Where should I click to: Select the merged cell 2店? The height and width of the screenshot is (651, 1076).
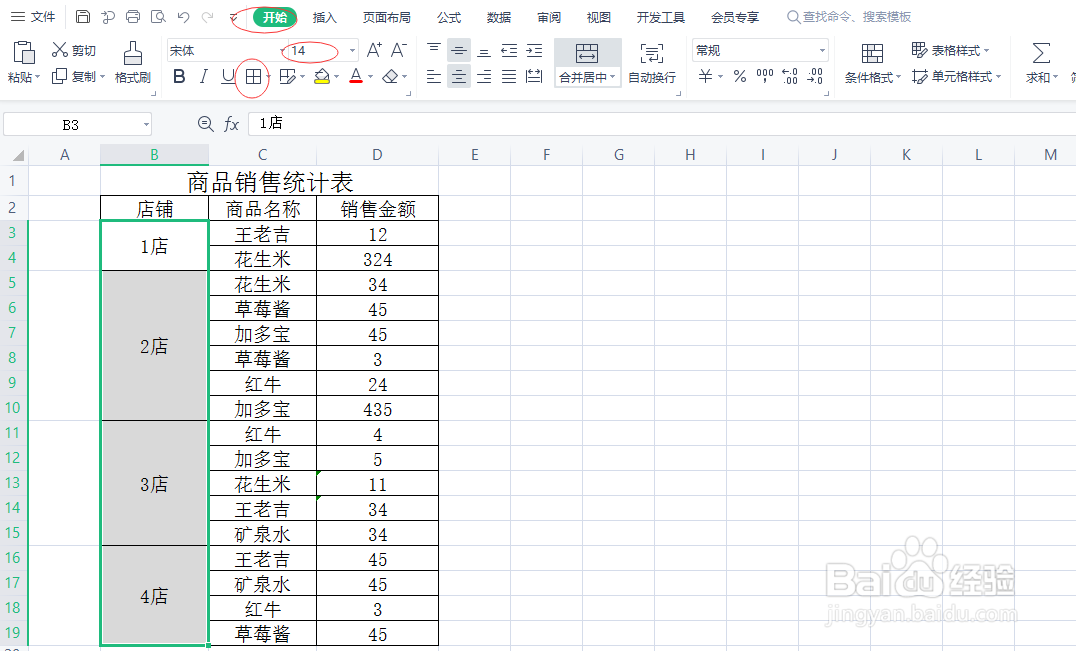click(x=154, y=346)
